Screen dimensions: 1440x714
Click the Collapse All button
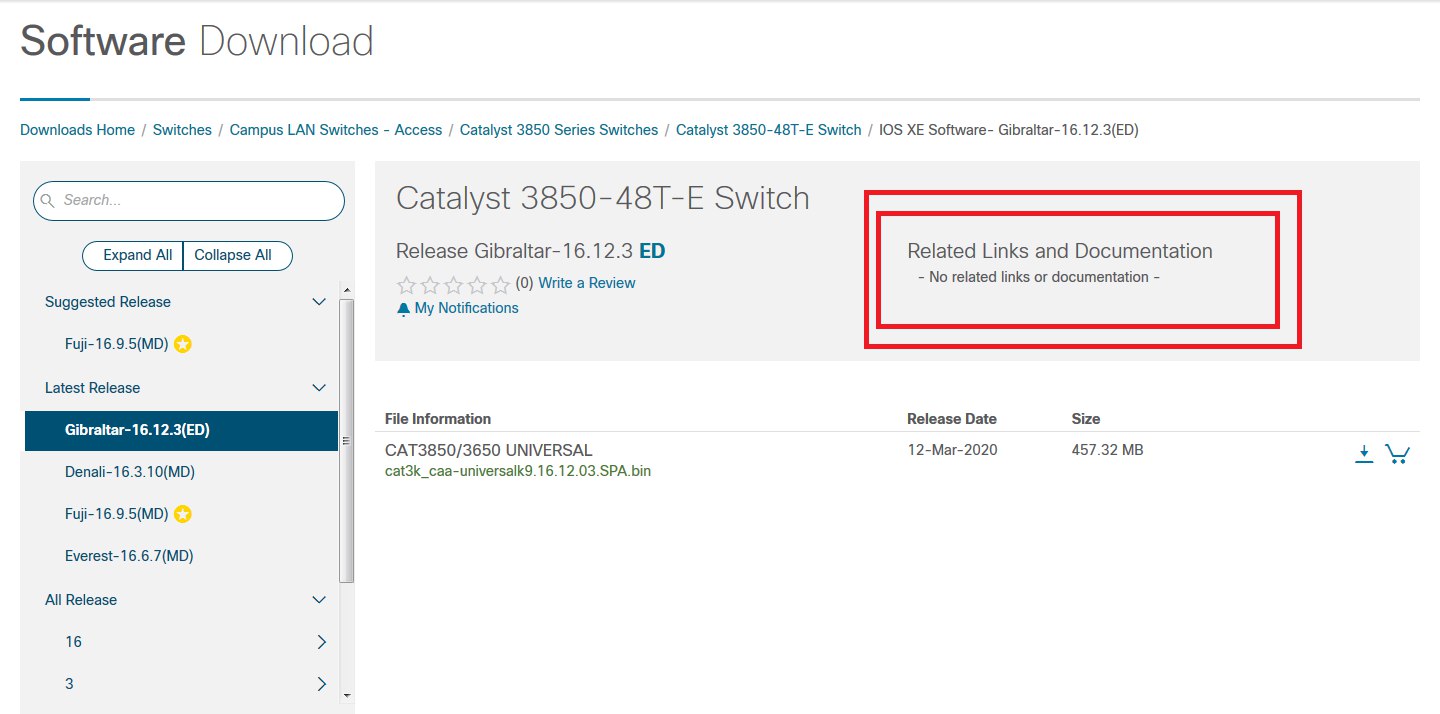[x=238, y=255]
